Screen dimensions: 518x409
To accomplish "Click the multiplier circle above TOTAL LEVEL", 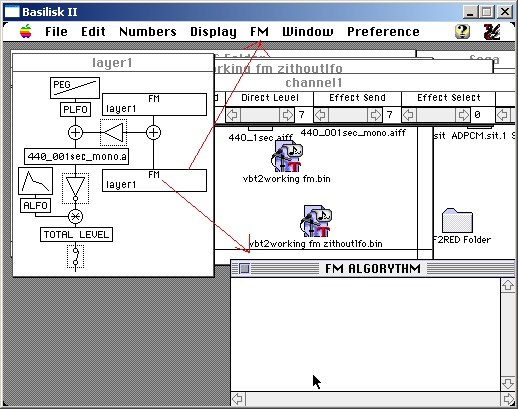I will point(75,216).
